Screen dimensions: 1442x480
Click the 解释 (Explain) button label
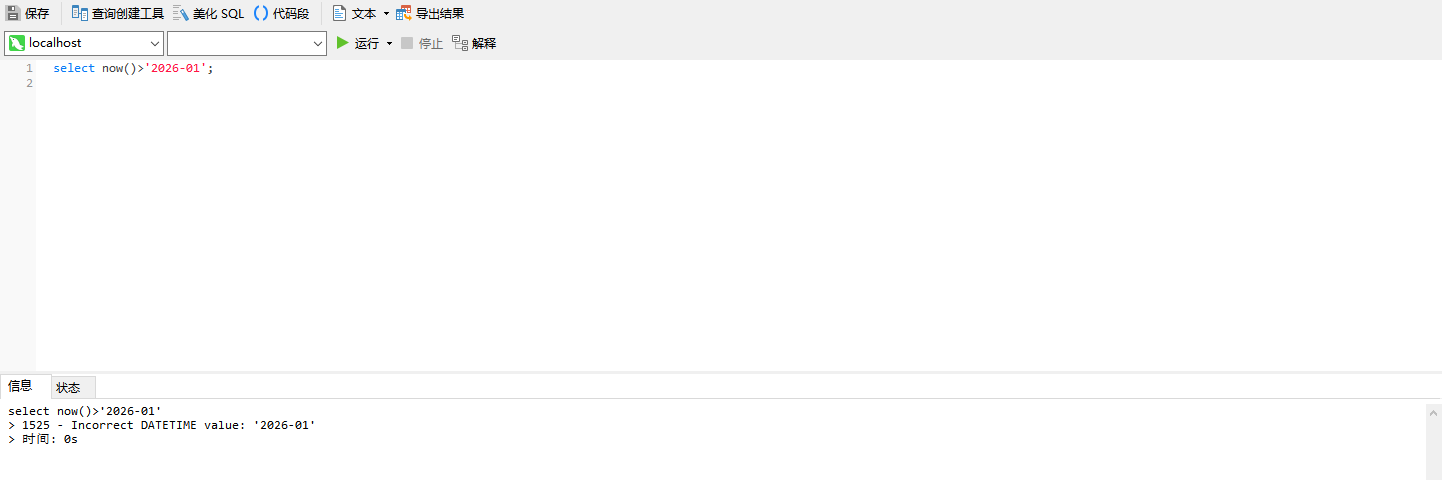click(x=484, y=43)
